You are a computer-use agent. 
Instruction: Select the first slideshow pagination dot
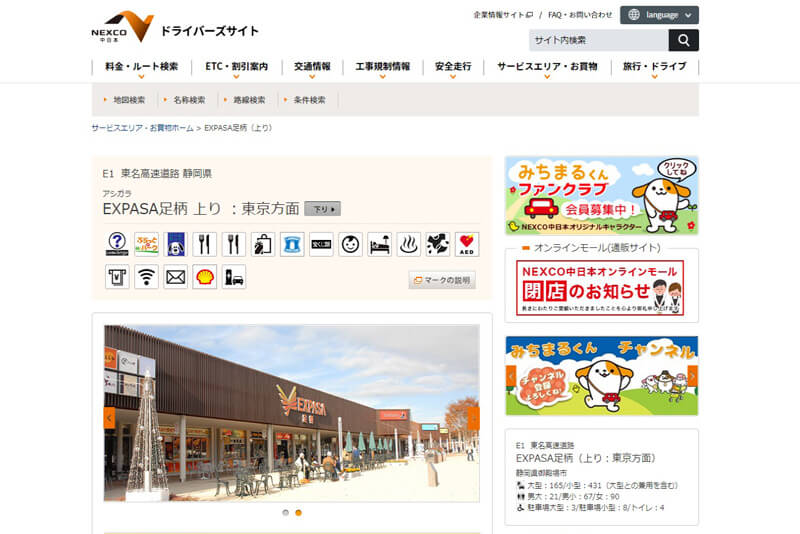285,512
